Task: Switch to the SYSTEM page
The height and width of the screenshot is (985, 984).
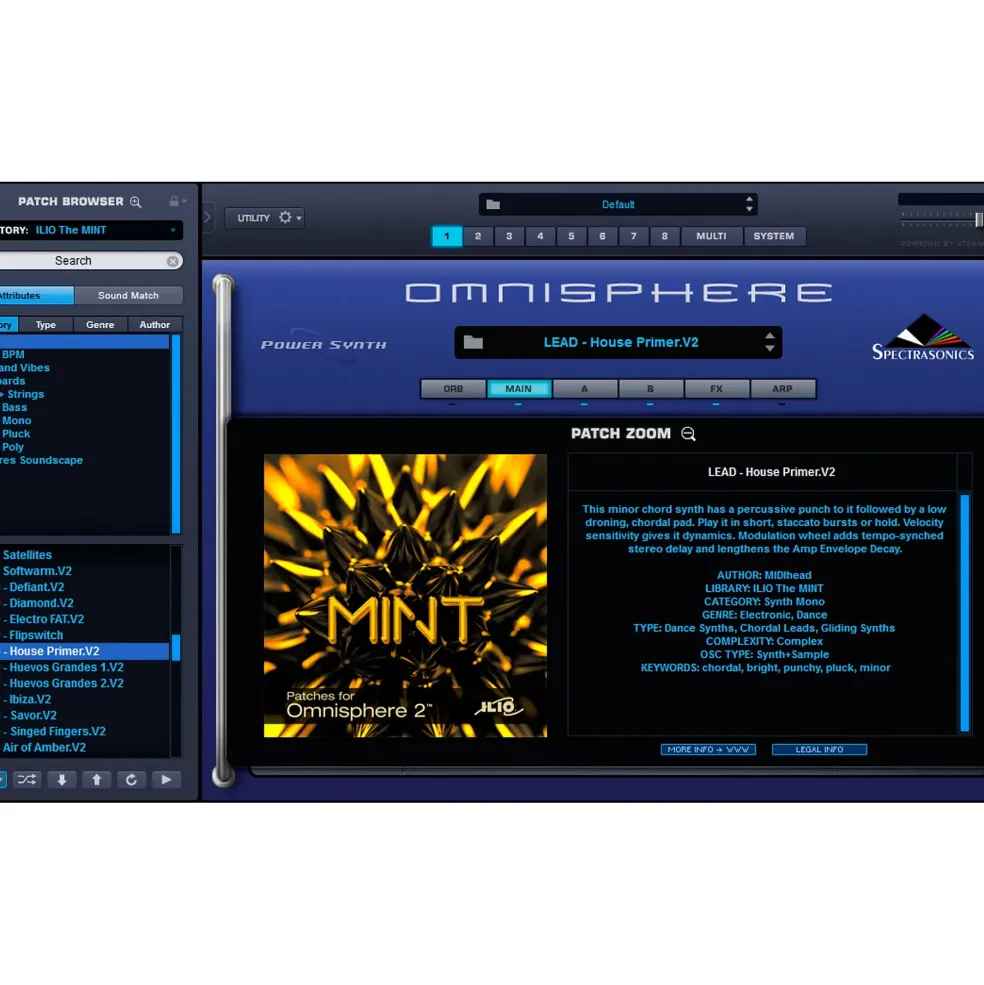Action: (x=774, y=236)
